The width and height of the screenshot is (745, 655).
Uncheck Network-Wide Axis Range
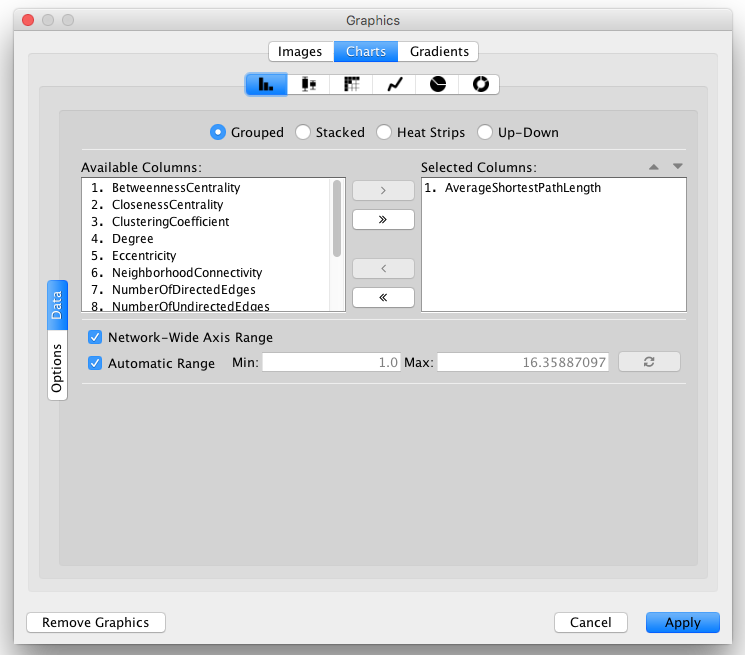pos(95,338)
